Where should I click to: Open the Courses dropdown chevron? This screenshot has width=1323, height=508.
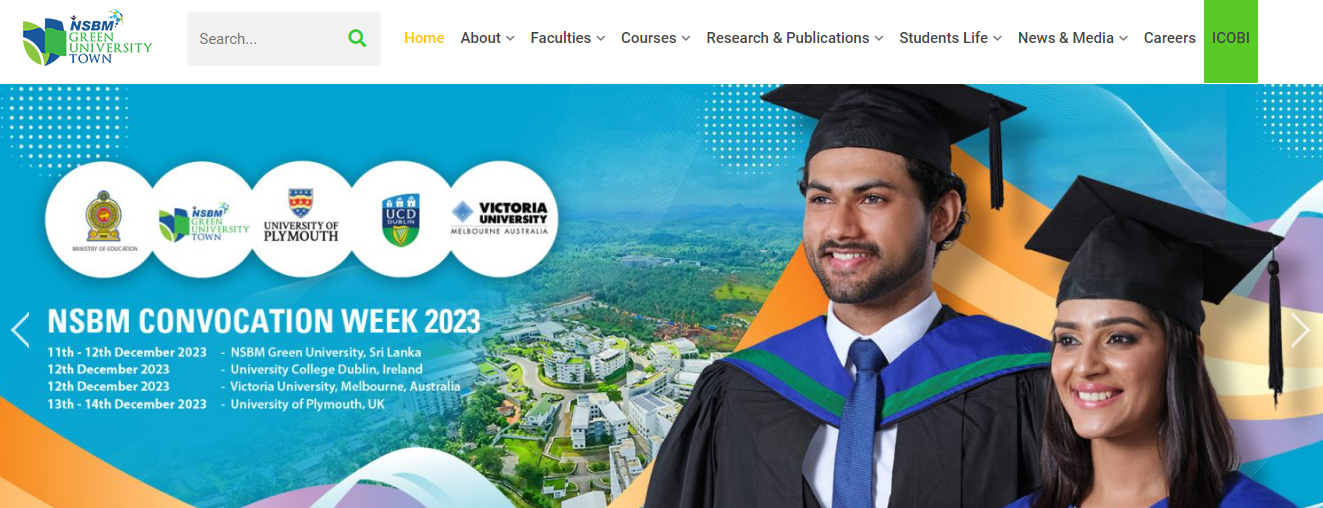pos(686,38)
